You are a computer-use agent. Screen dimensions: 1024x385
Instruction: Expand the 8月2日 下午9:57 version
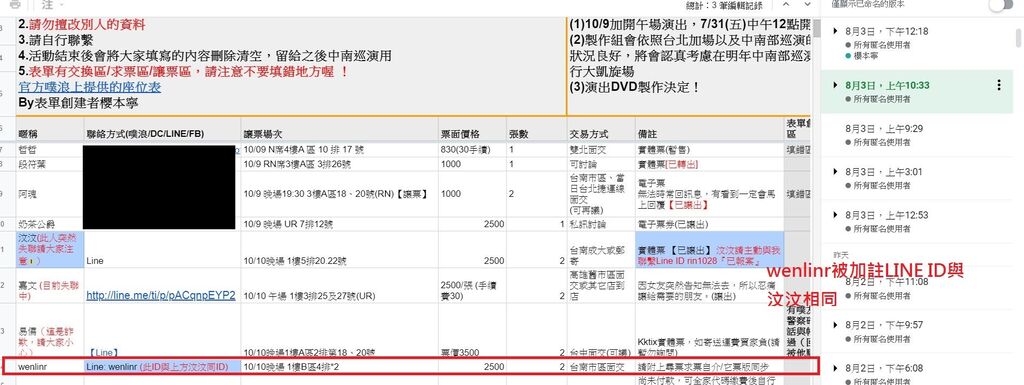pos(835,325)
